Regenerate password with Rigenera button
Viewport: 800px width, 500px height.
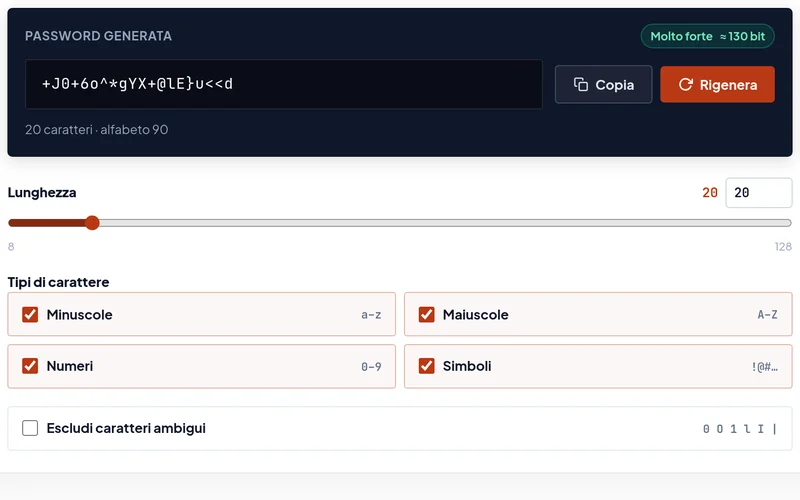(x=717, y=84)
